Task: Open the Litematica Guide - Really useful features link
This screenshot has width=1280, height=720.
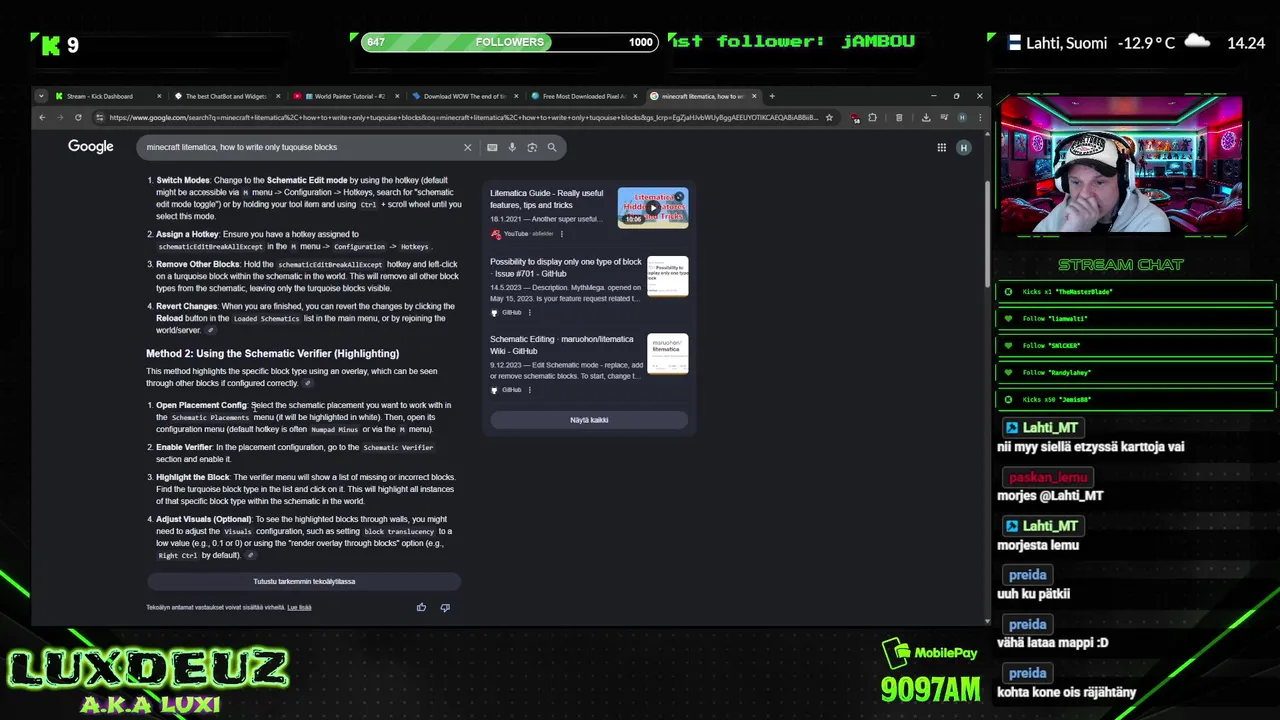Action: (546, 199)
